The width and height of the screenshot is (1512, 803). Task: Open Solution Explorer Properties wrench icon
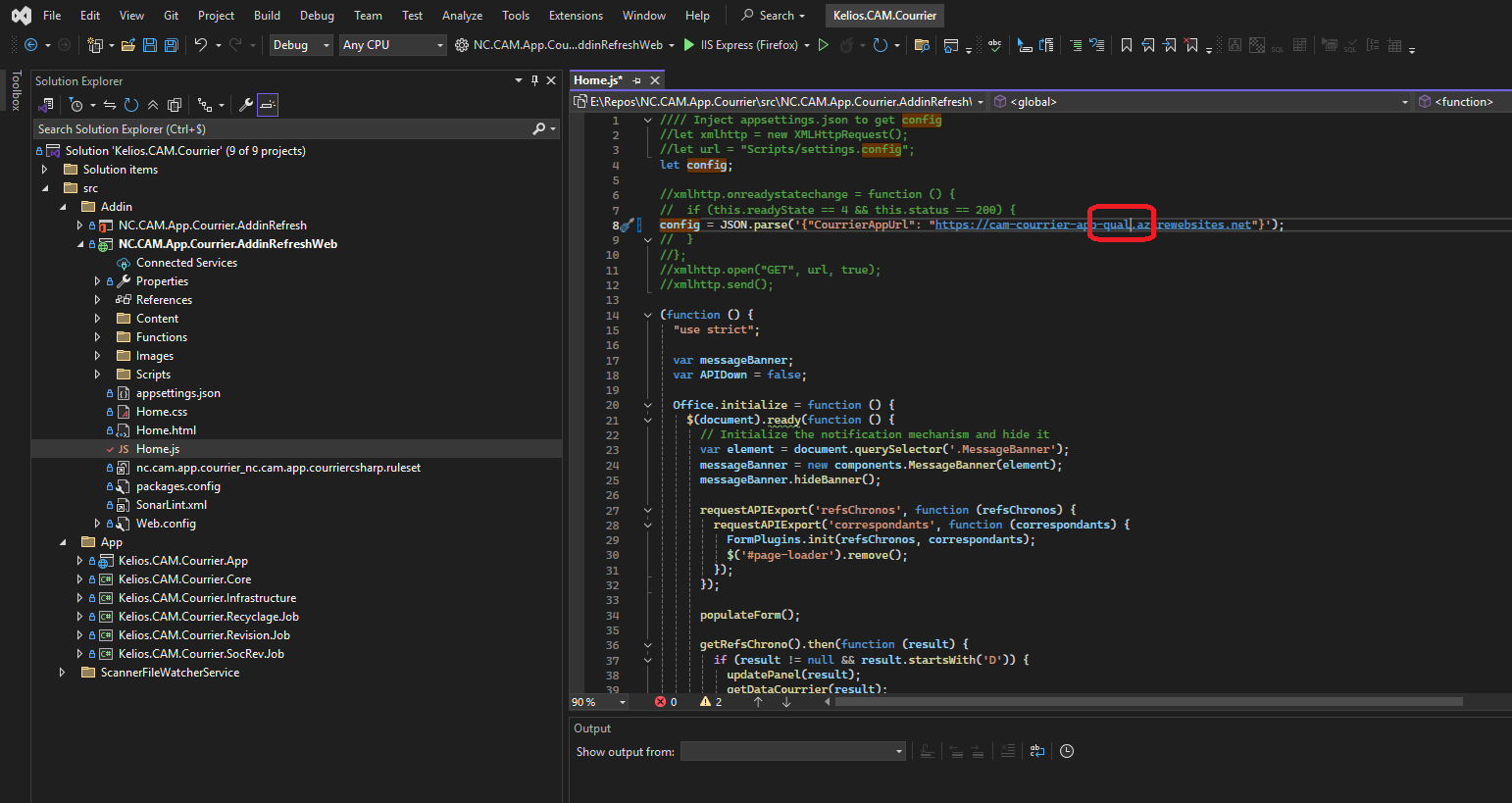click(x=246, y=105)
